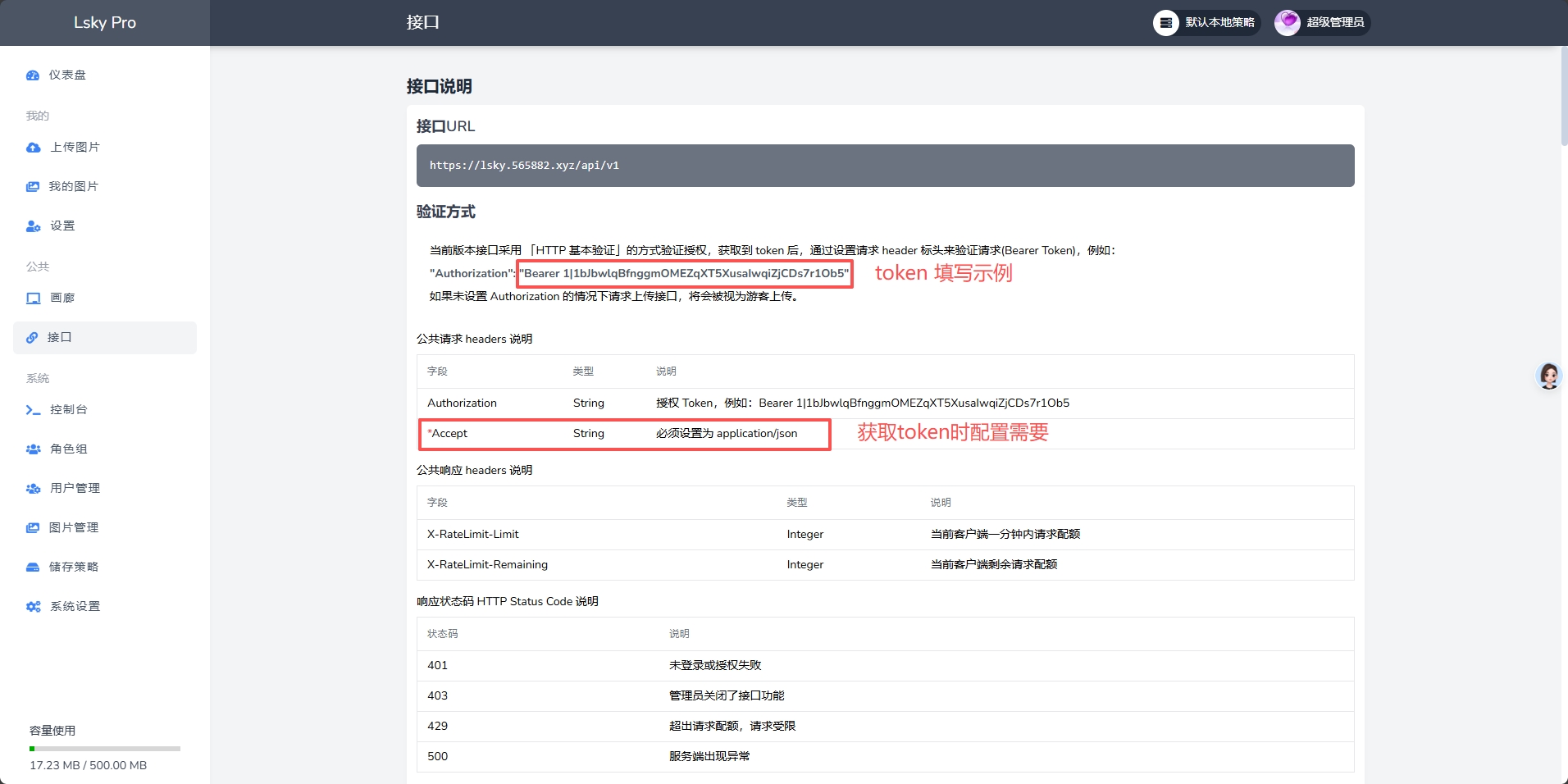Click the role groups people icon
The image size is (1568, 784).
pyautogui.click(x=33, y=449)
